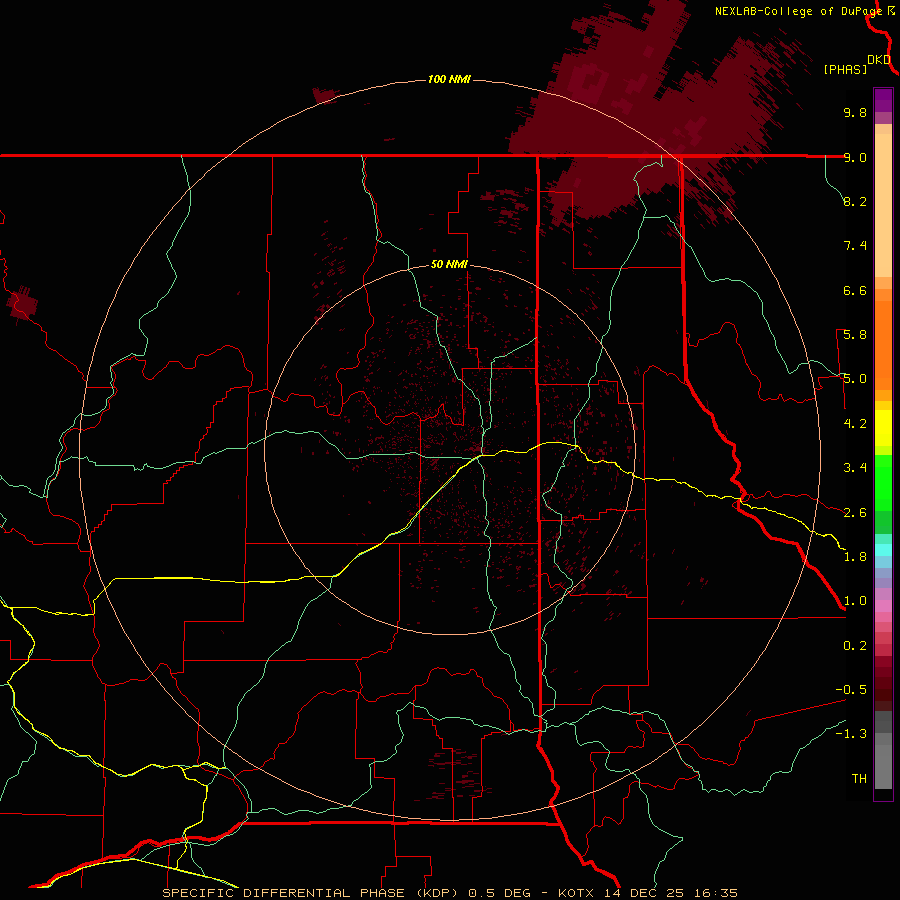Click the 3.4 scale value
This screenshot has height=900, width=900.
(x=855, y=468)
